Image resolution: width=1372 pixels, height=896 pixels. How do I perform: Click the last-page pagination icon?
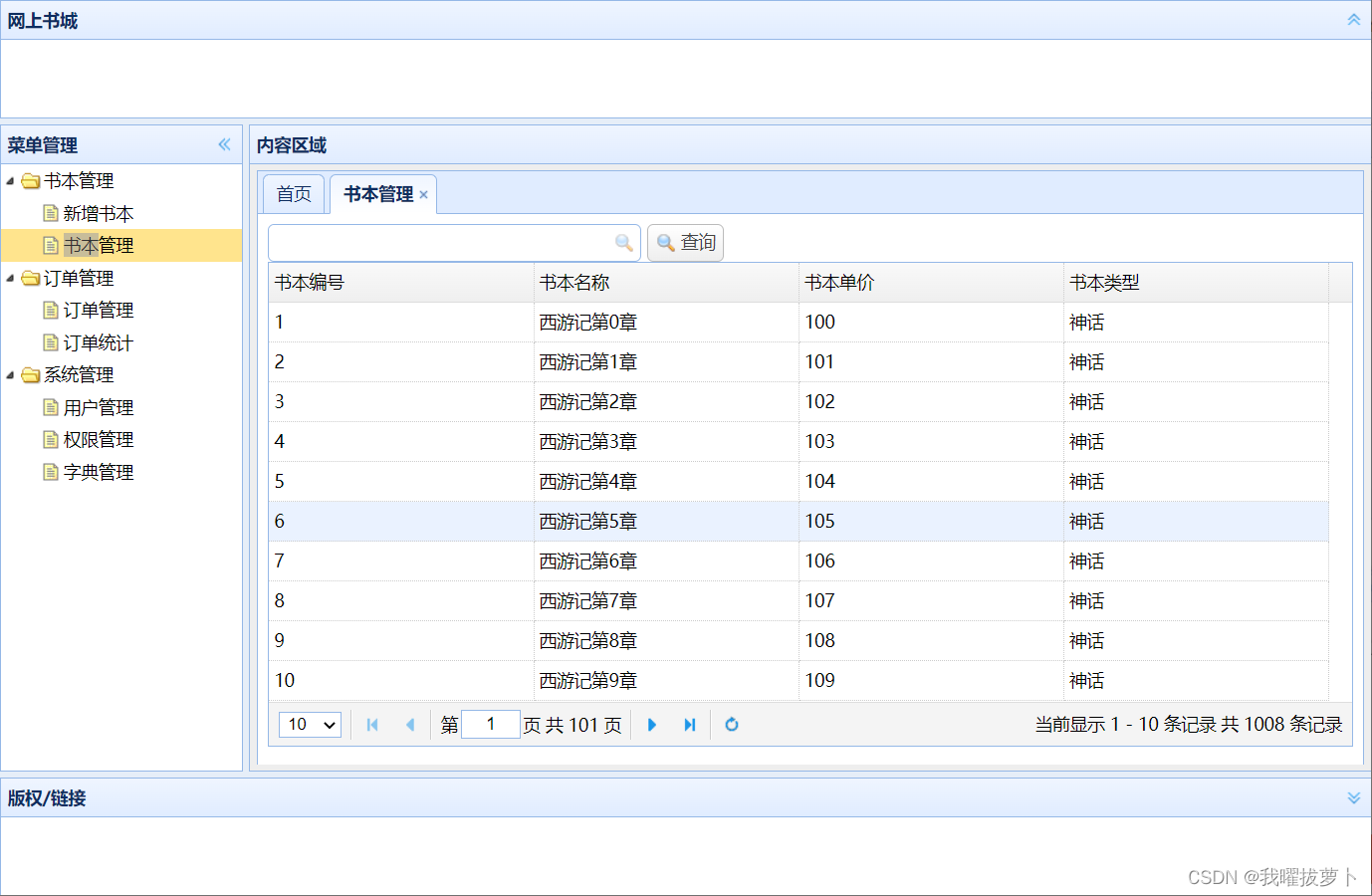click(x=691, y=725)
